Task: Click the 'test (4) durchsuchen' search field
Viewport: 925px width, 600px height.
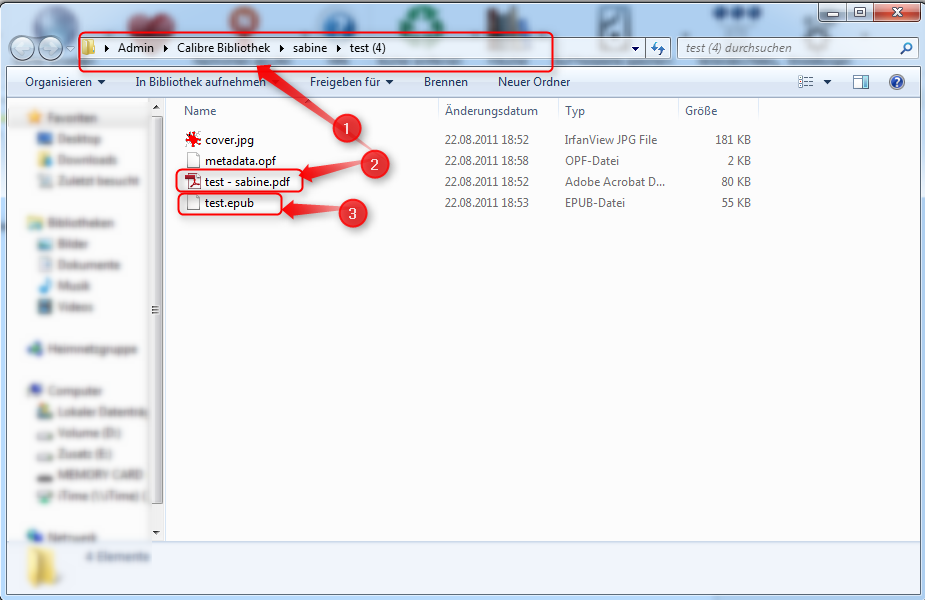Action: point(785,48)
